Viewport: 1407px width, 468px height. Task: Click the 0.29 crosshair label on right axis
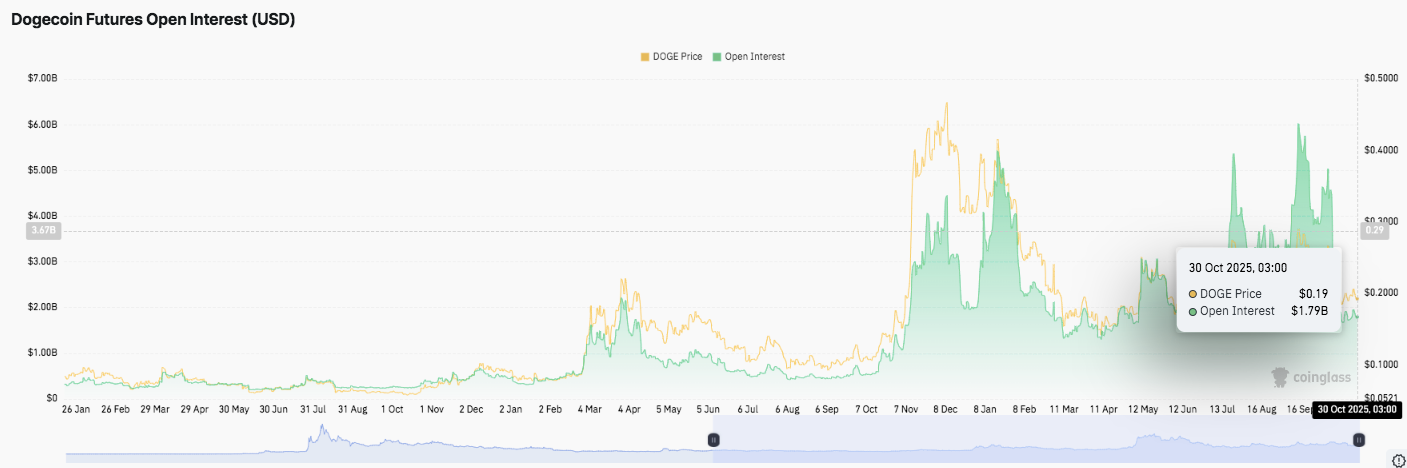(1374, 231)
